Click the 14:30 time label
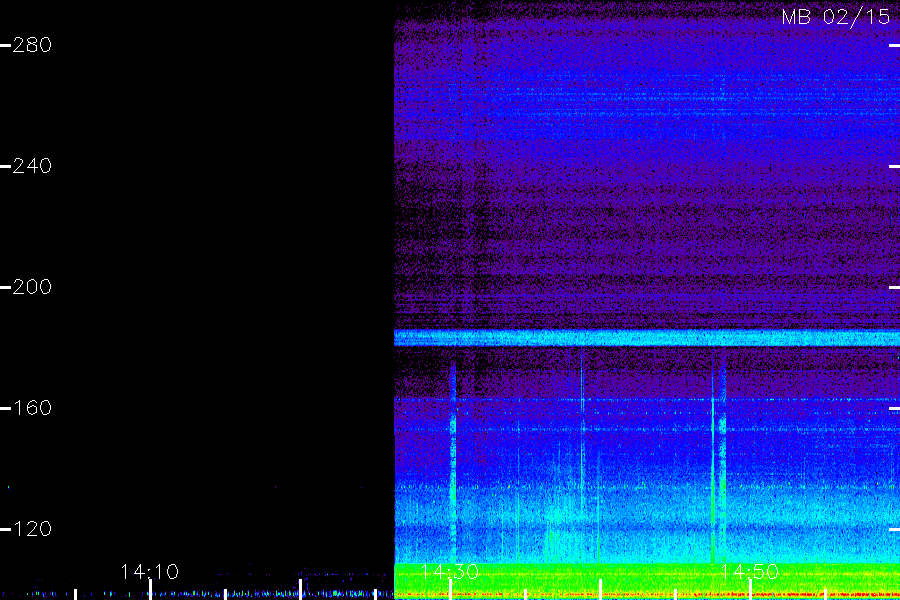 450,572
